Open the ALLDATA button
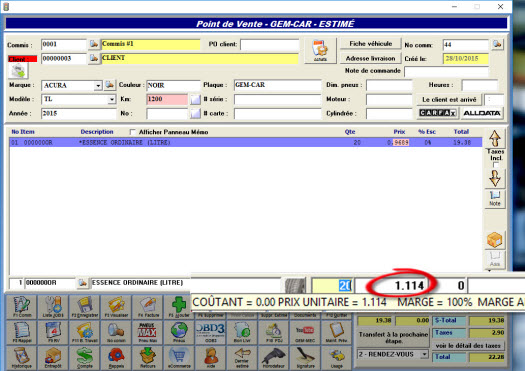525x371 pixels. tap(481, 113)
